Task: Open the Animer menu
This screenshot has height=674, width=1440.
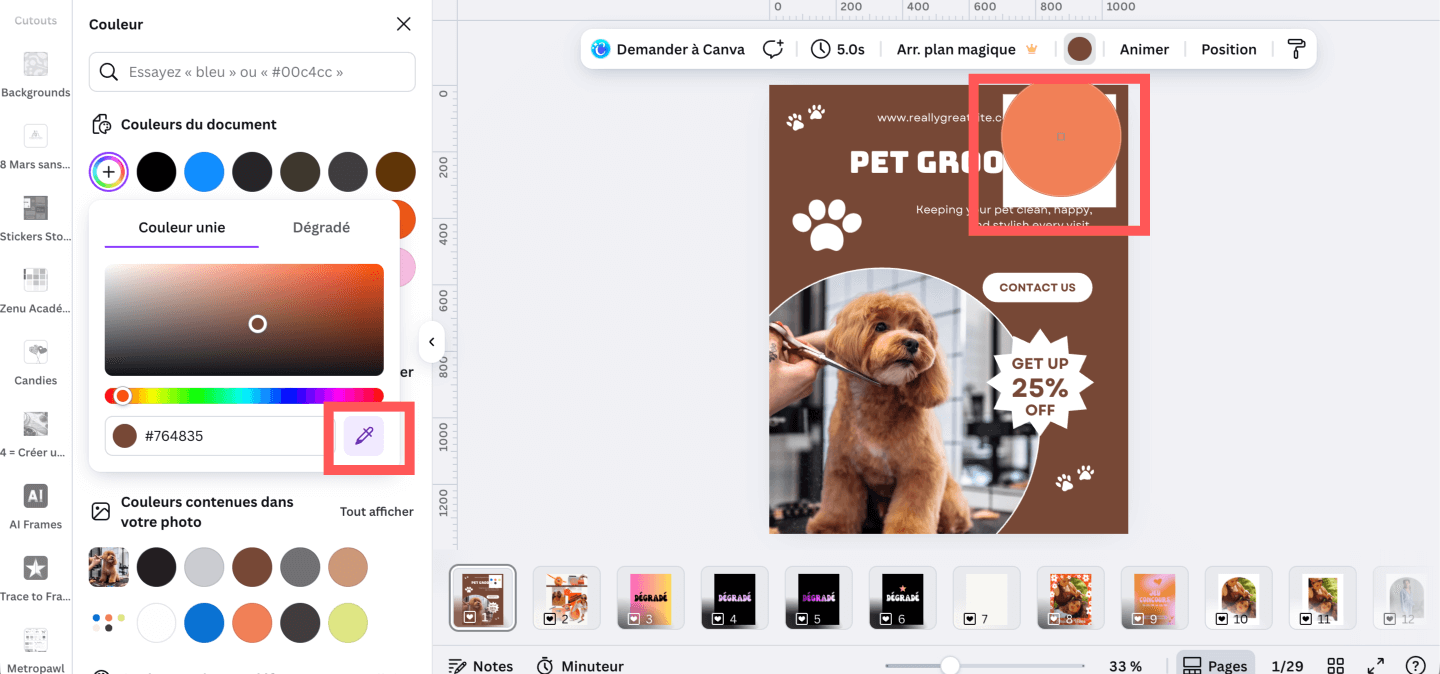Action: pos(1143,48)
